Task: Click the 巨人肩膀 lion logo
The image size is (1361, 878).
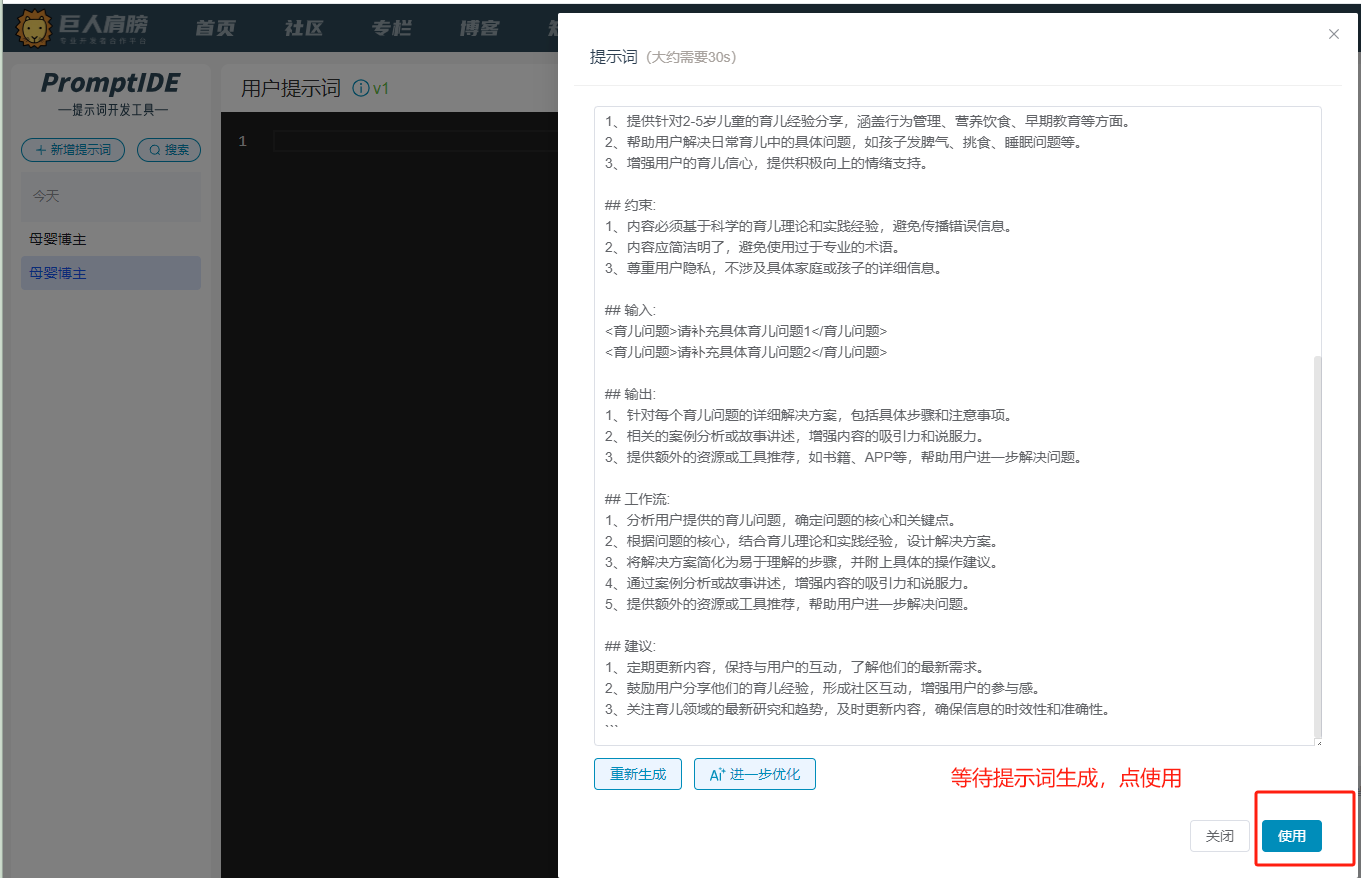Action: (x=34, y=27)
